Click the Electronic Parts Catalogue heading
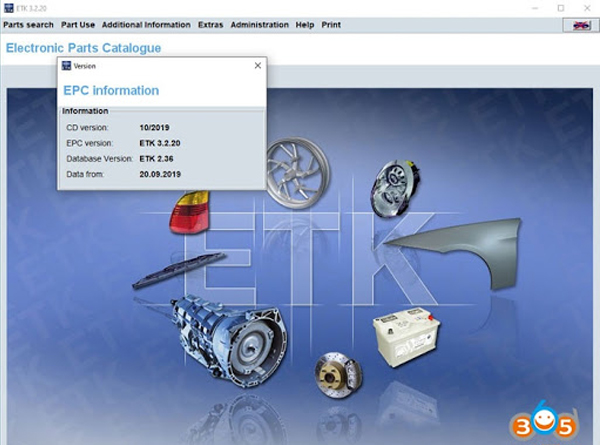 coord(83,48)
